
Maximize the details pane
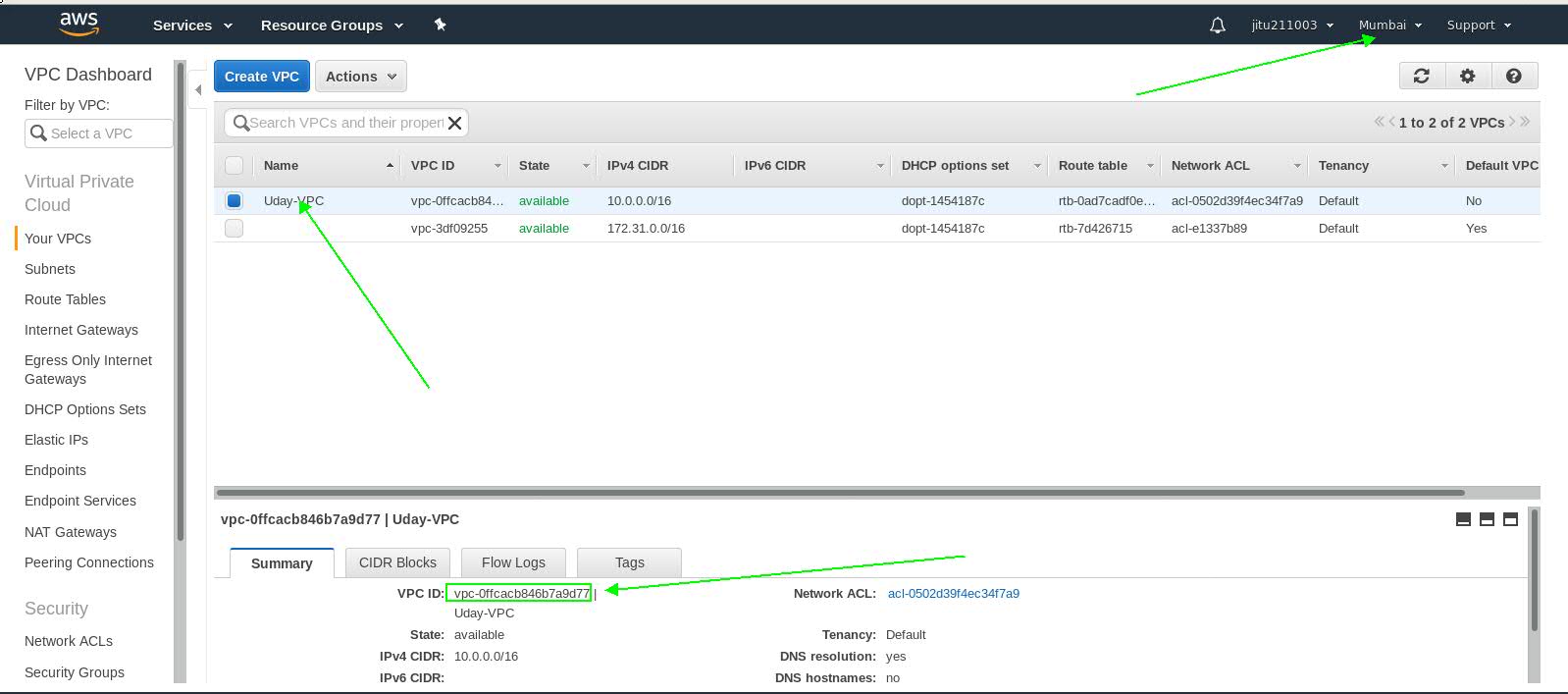point(1510,519)
